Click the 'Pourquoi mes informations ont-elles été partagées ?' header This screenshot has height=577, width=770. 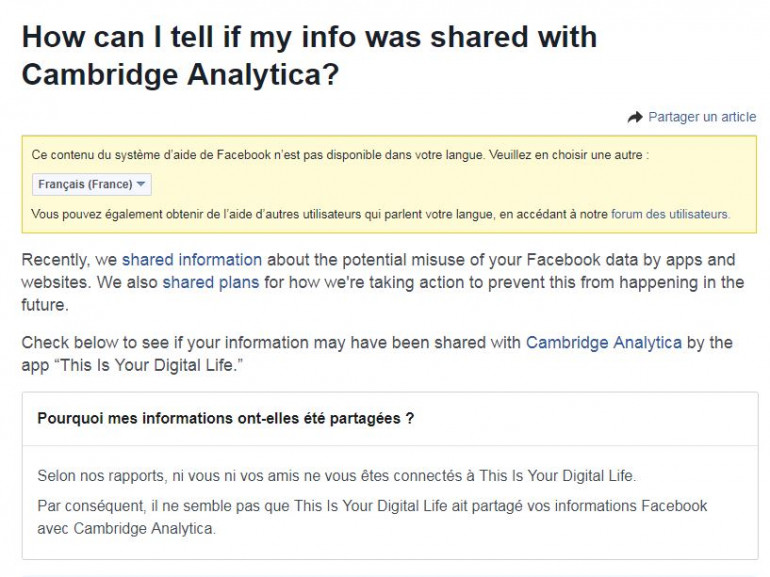pyautogui.click(x=226, y=418)
